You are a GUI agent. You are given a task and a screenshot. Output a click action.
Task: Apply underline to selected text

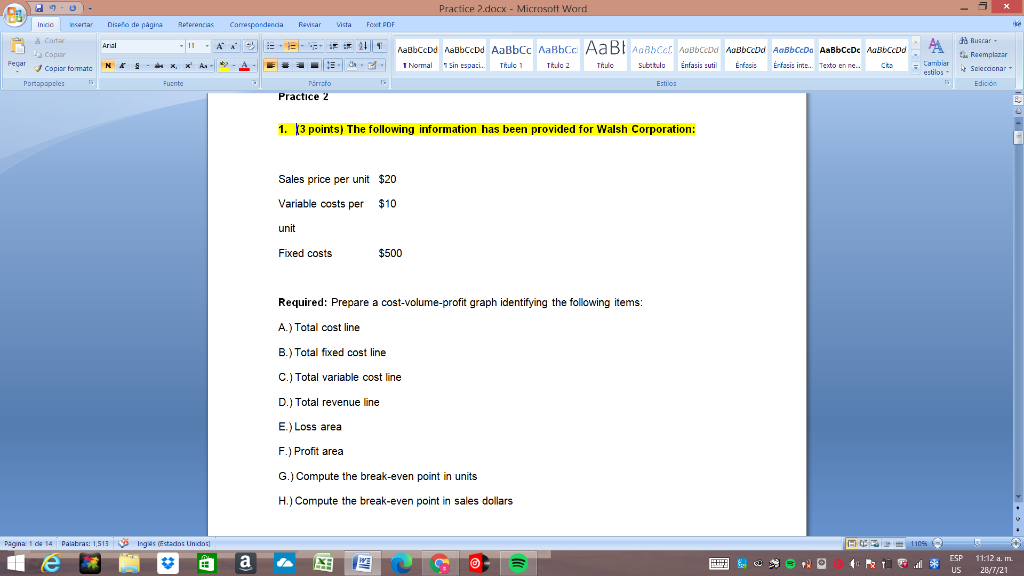tap(136, 65)
